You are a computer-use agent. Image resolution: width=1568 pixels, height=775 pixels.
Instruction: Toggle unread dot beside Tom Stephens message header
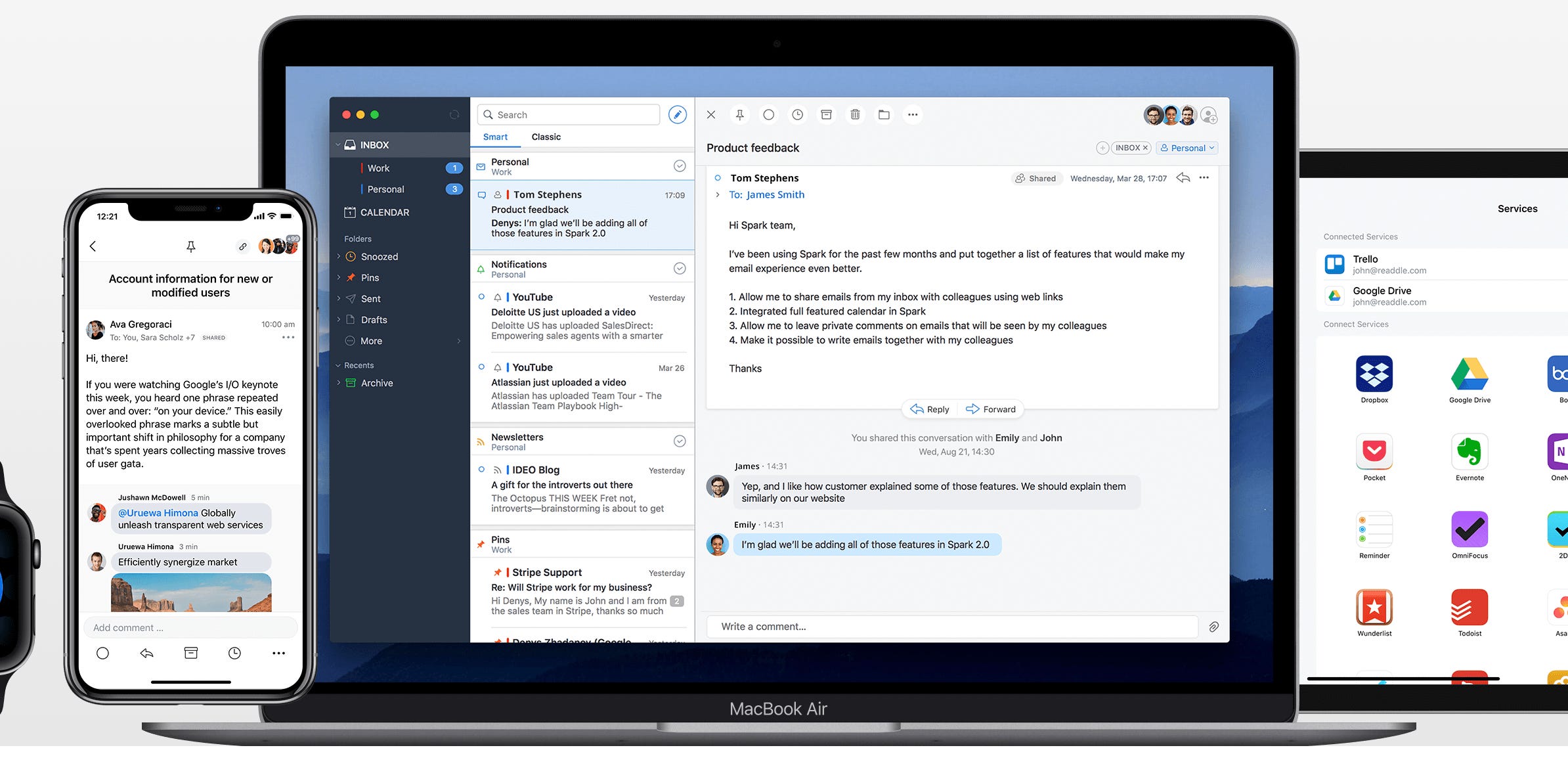pyautogui.click(x=718, y=178)
